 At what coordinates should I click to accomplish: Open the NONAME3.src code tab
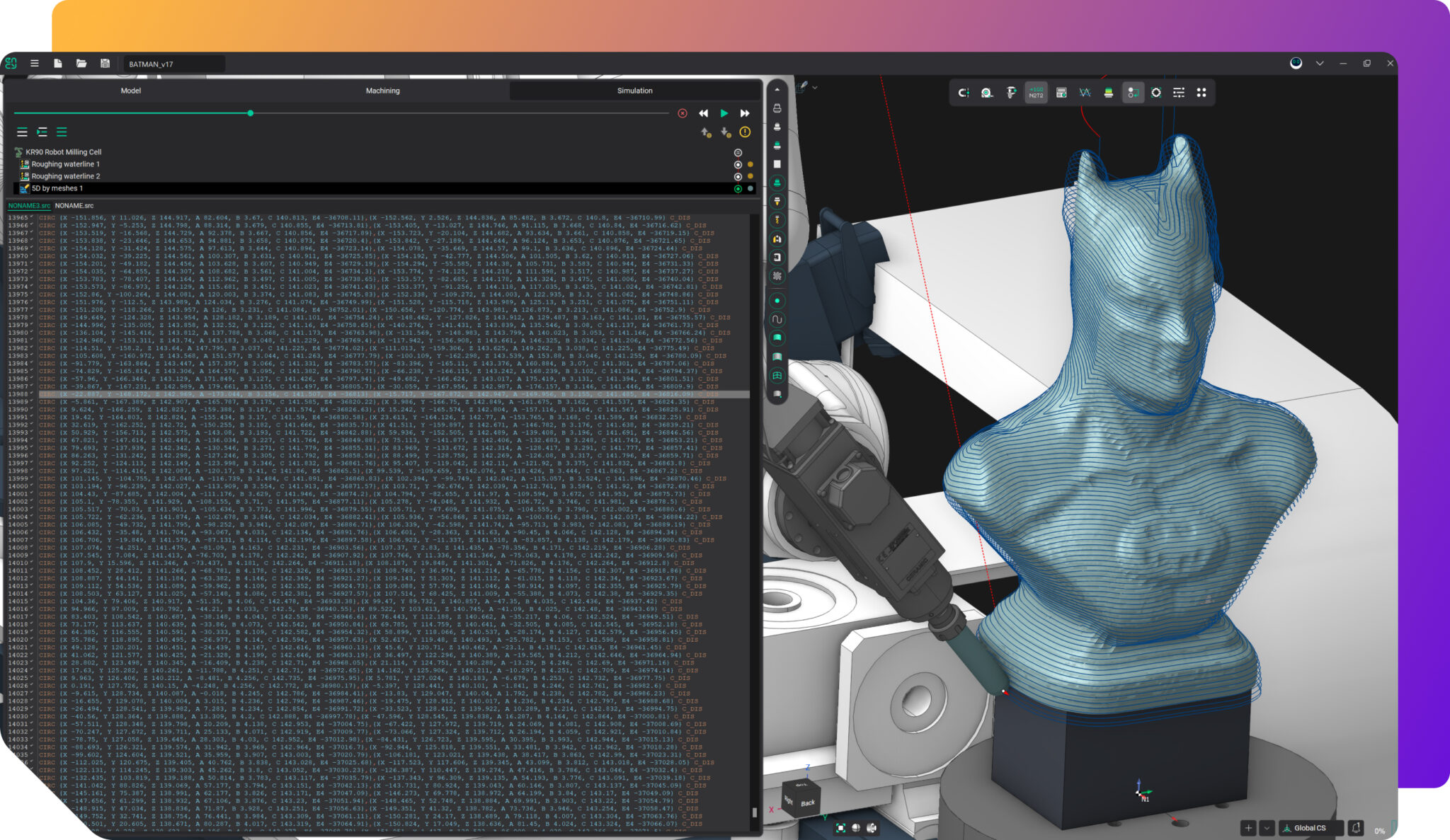pos(29,206)
